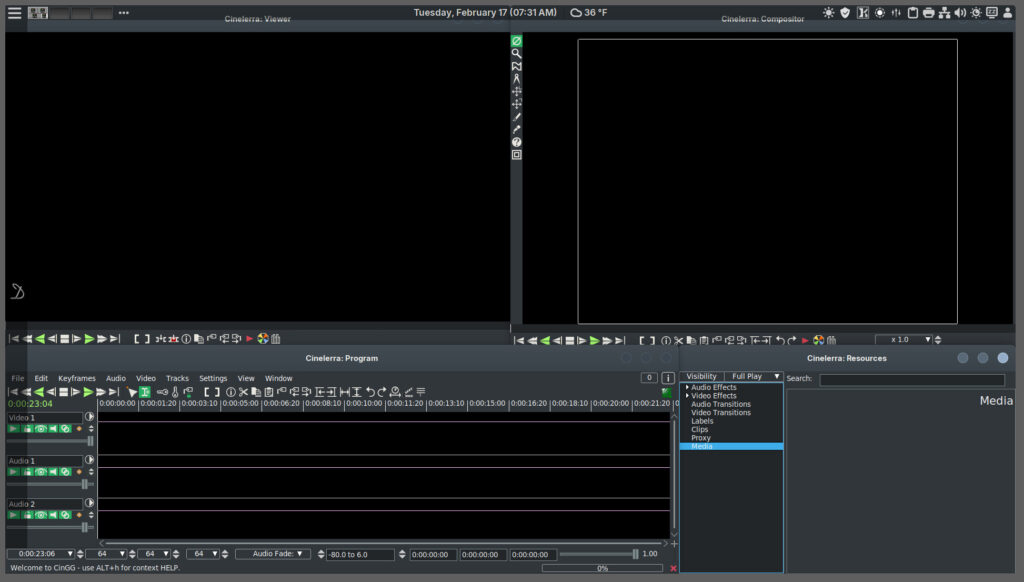Screen dimensions: 1024x582
Task: Select the edit mask tool in Compositor
Action: (x=517, y=67)
